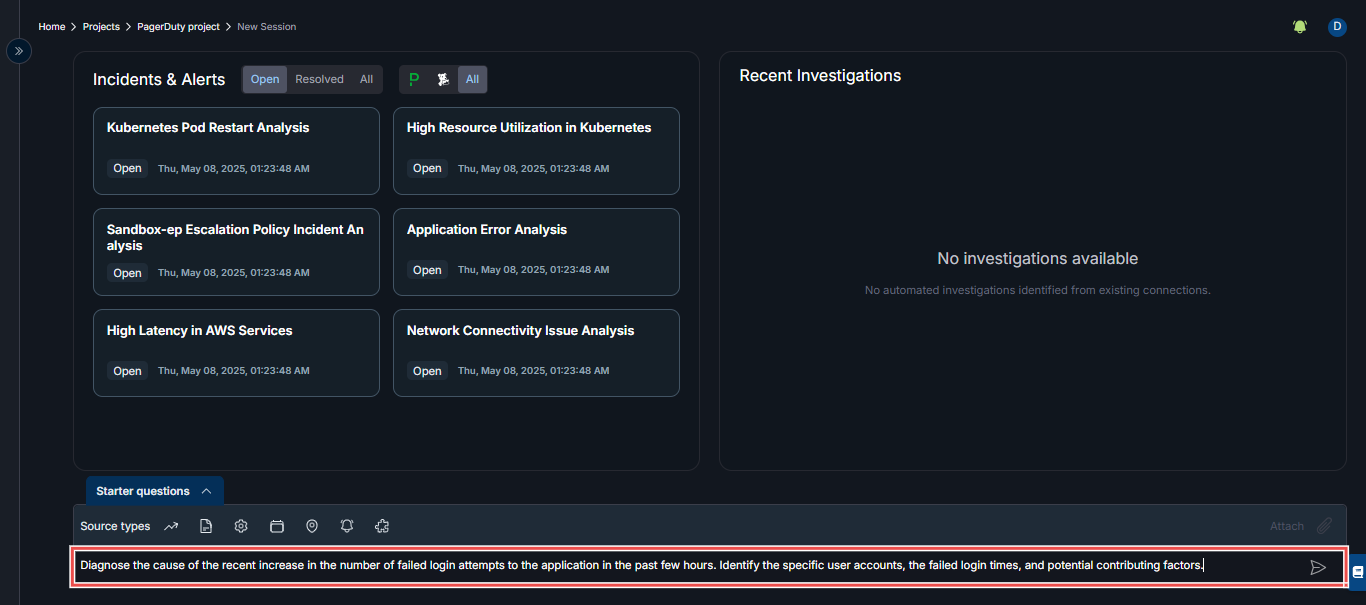Viewport: 1366px width, 605px height.
Task: Select the document source type icon
Action: tap(205, 525)
